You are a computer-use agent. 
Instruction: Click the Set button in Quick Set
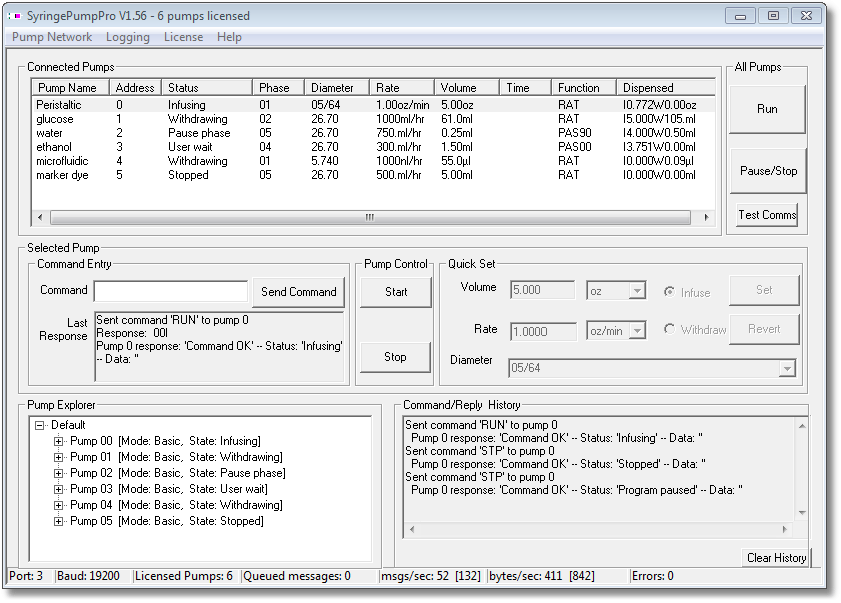point(764,290)
